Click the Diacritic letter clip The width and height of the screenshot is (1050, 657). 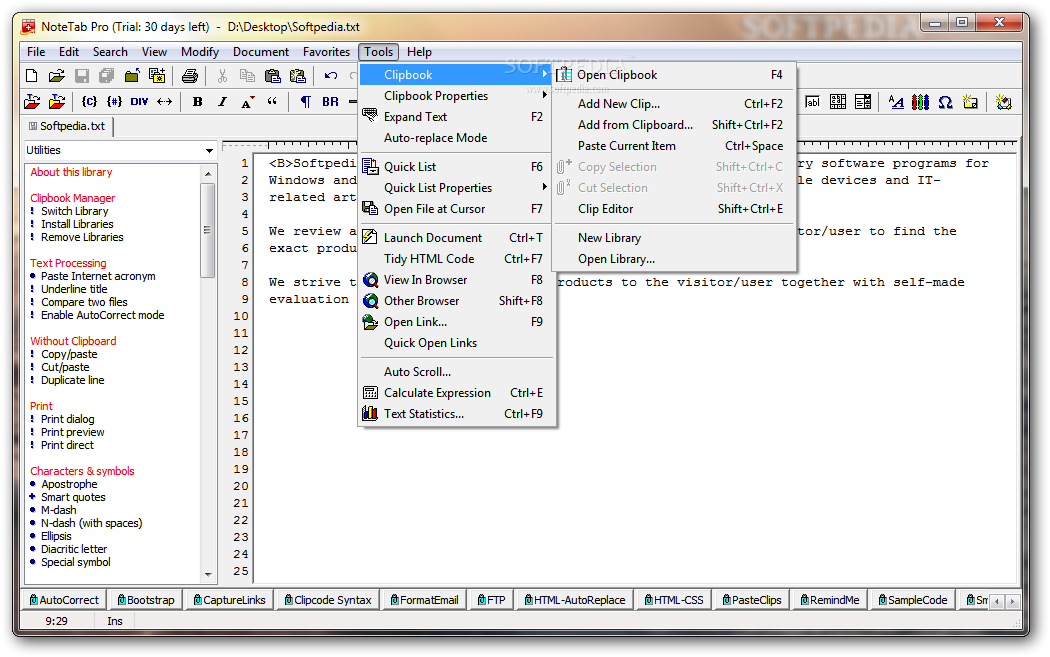pyautogui.click(x=74, y=549)
